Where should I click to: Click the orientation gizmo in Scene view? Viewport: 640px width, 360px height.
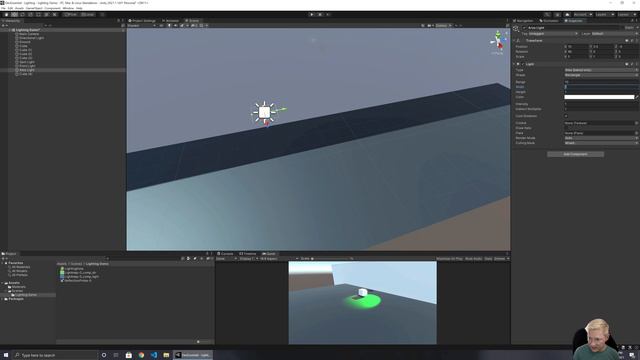(498, 42)
